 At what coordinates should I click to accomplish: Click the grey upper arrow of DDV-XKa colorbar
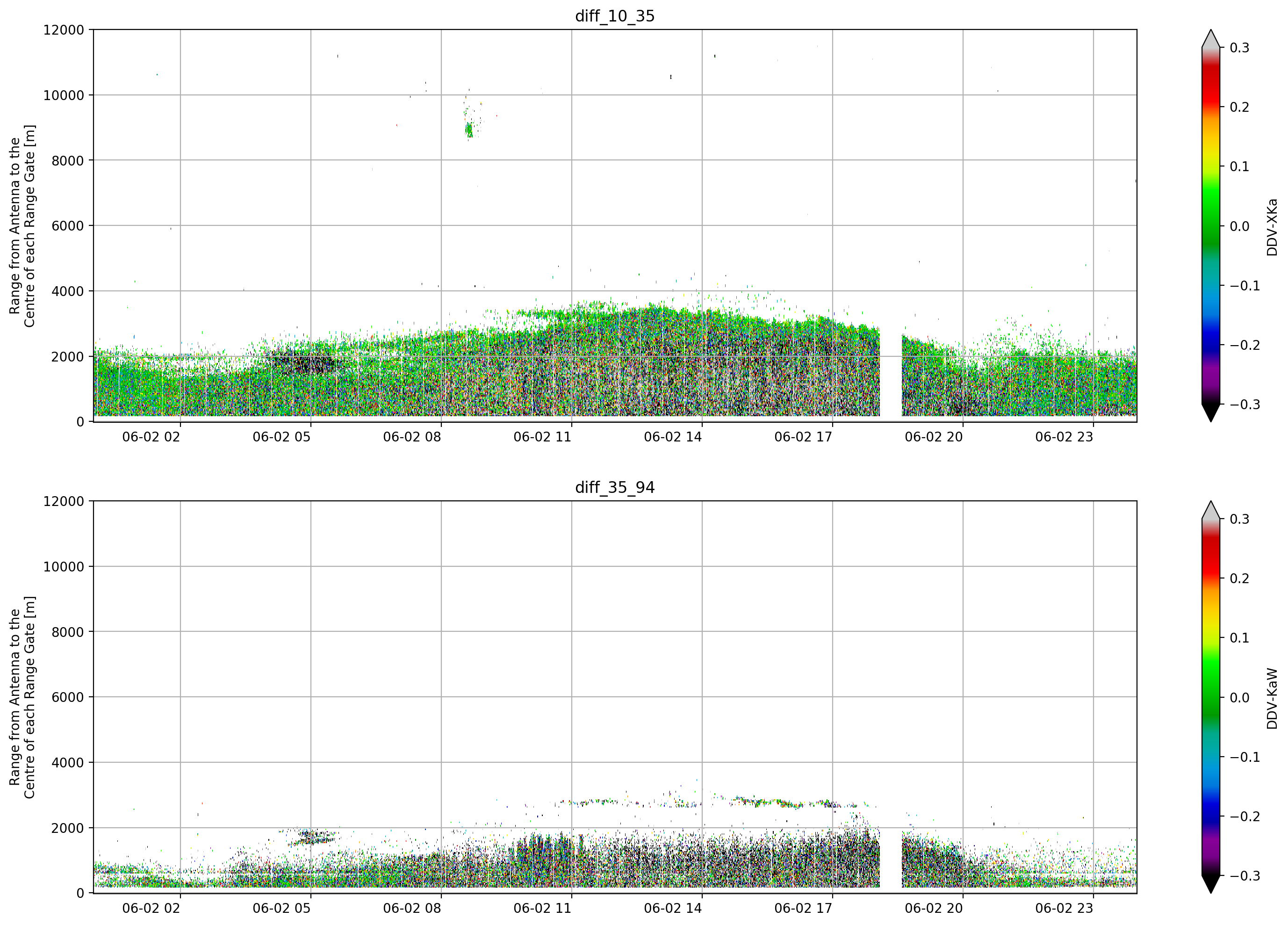[x=1211, y=39]
